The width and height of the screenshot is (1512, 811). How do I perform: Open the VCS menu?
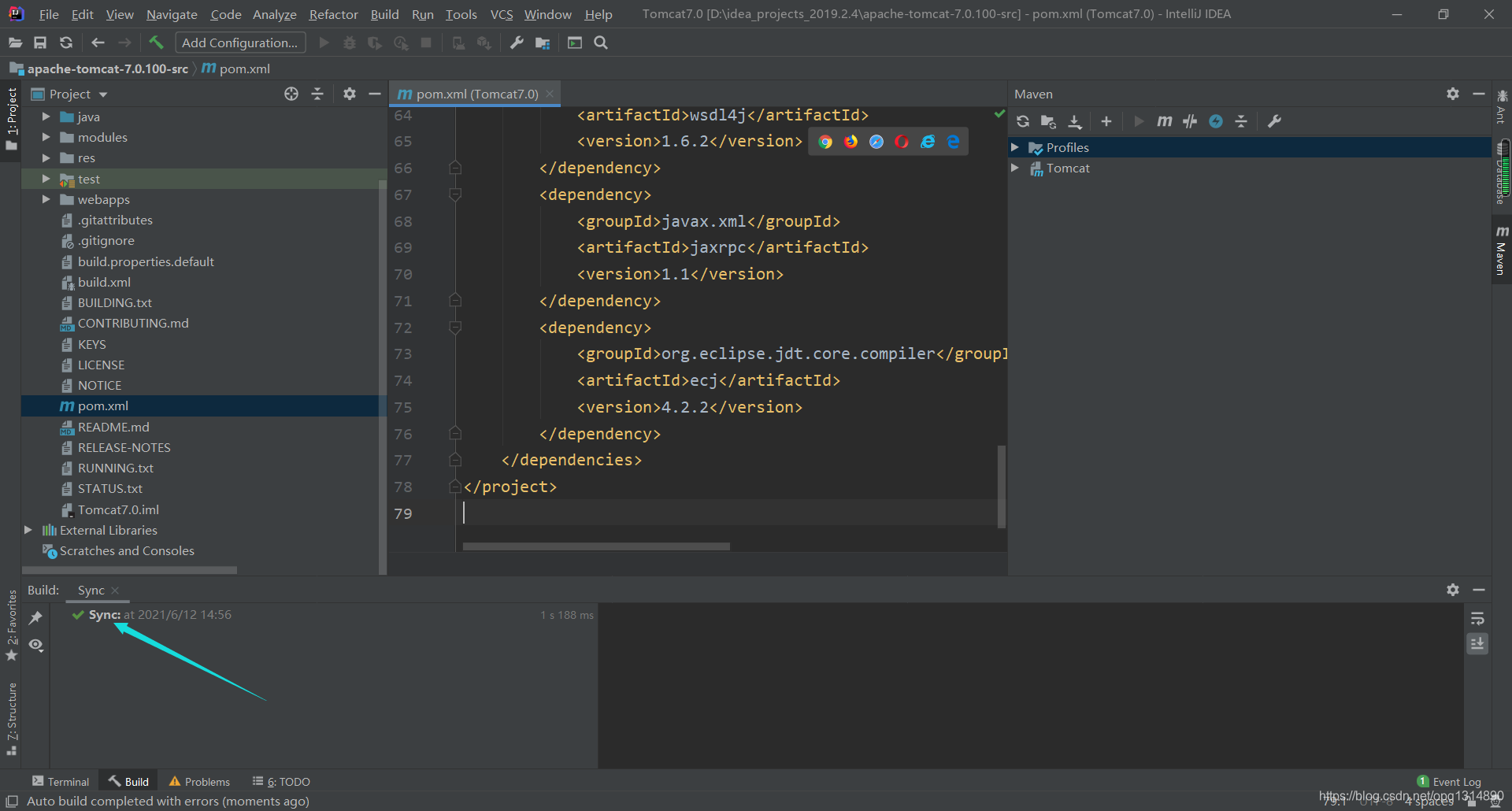pos(502,14)
